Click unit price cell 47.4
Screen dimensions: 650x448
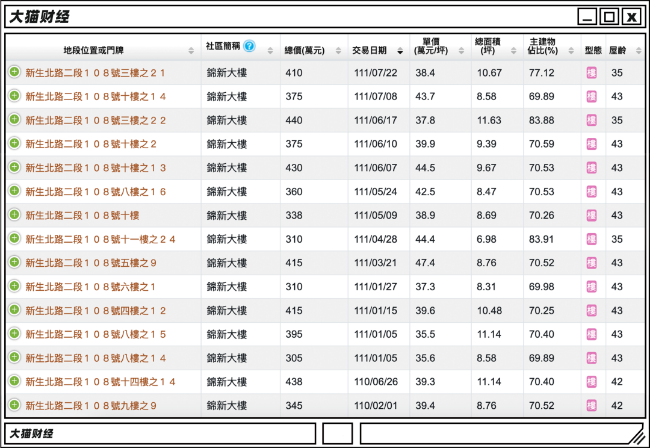(425, 263)
